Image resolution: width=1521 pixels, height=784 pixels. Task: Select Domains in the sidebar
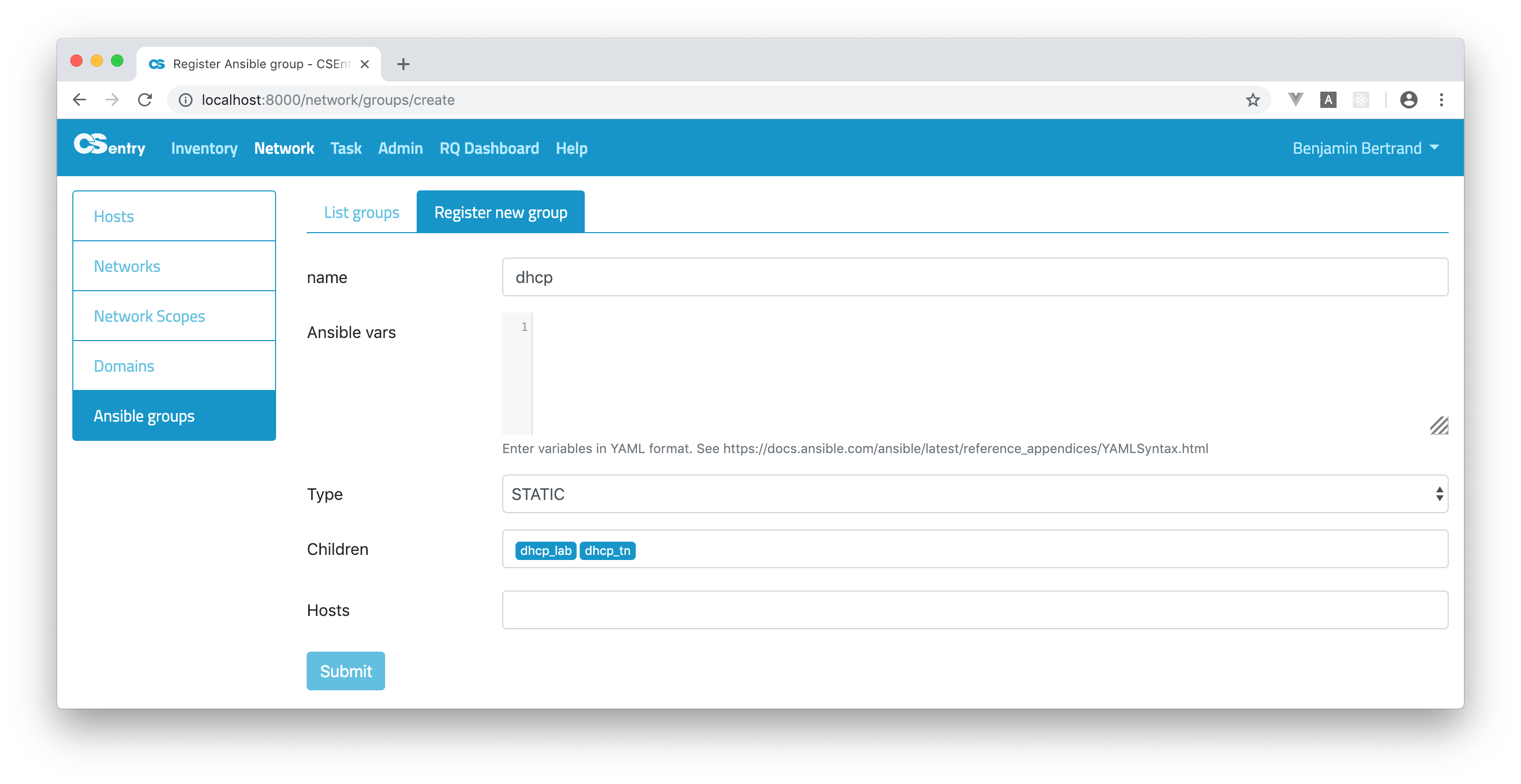124,366
